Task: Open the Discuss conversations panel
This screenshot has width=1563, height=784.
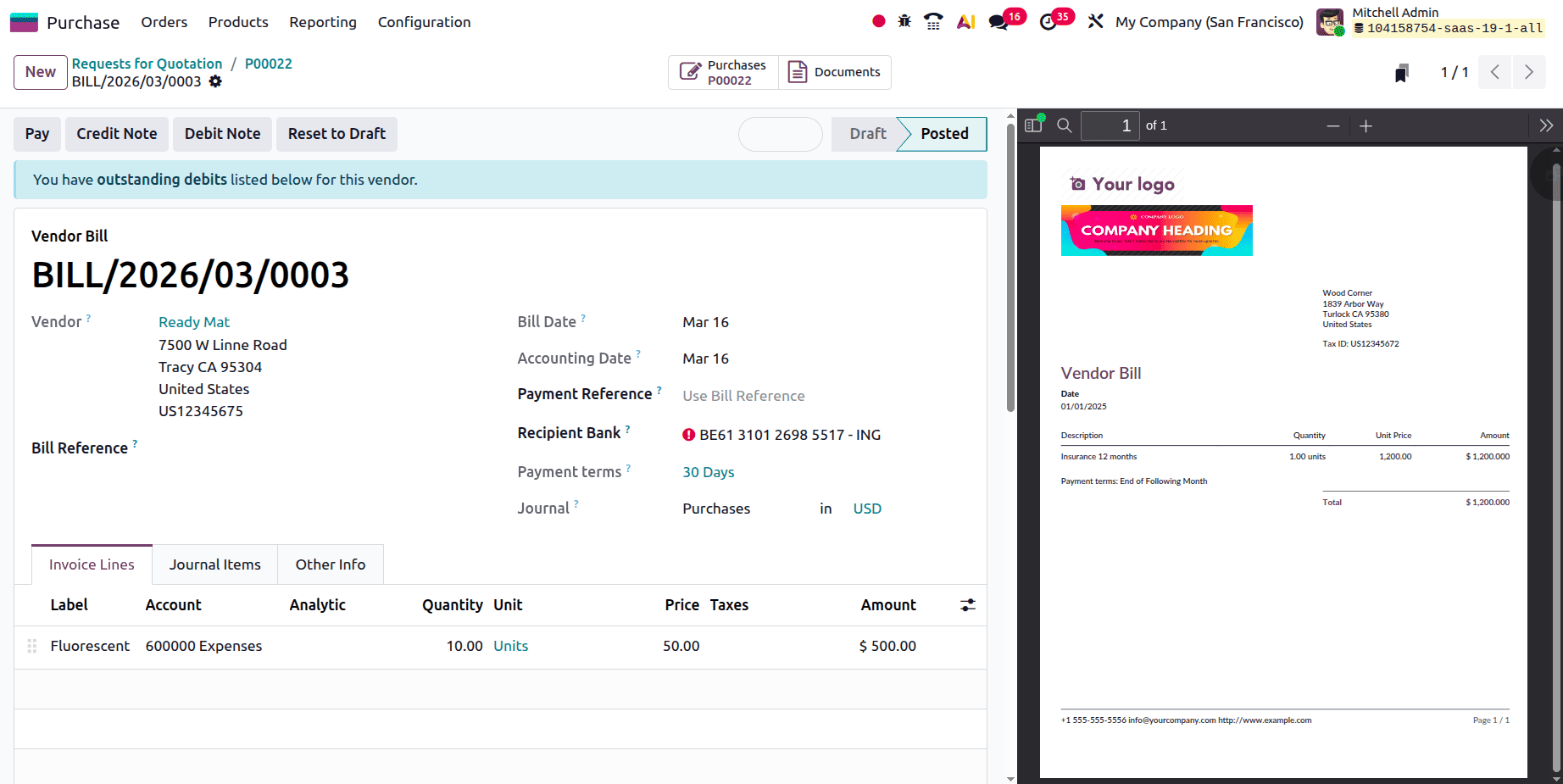Action: (998, 21)
